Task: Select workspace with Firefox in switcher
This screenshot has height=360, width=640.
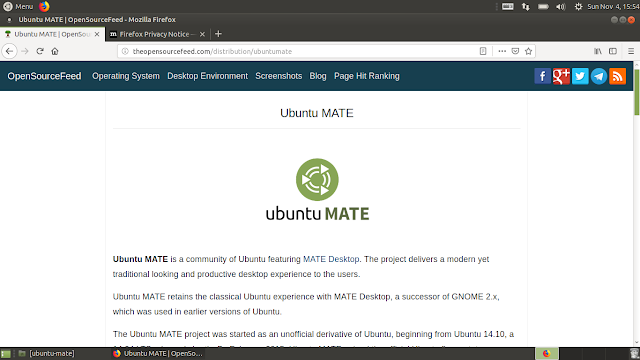Action: 547,354
